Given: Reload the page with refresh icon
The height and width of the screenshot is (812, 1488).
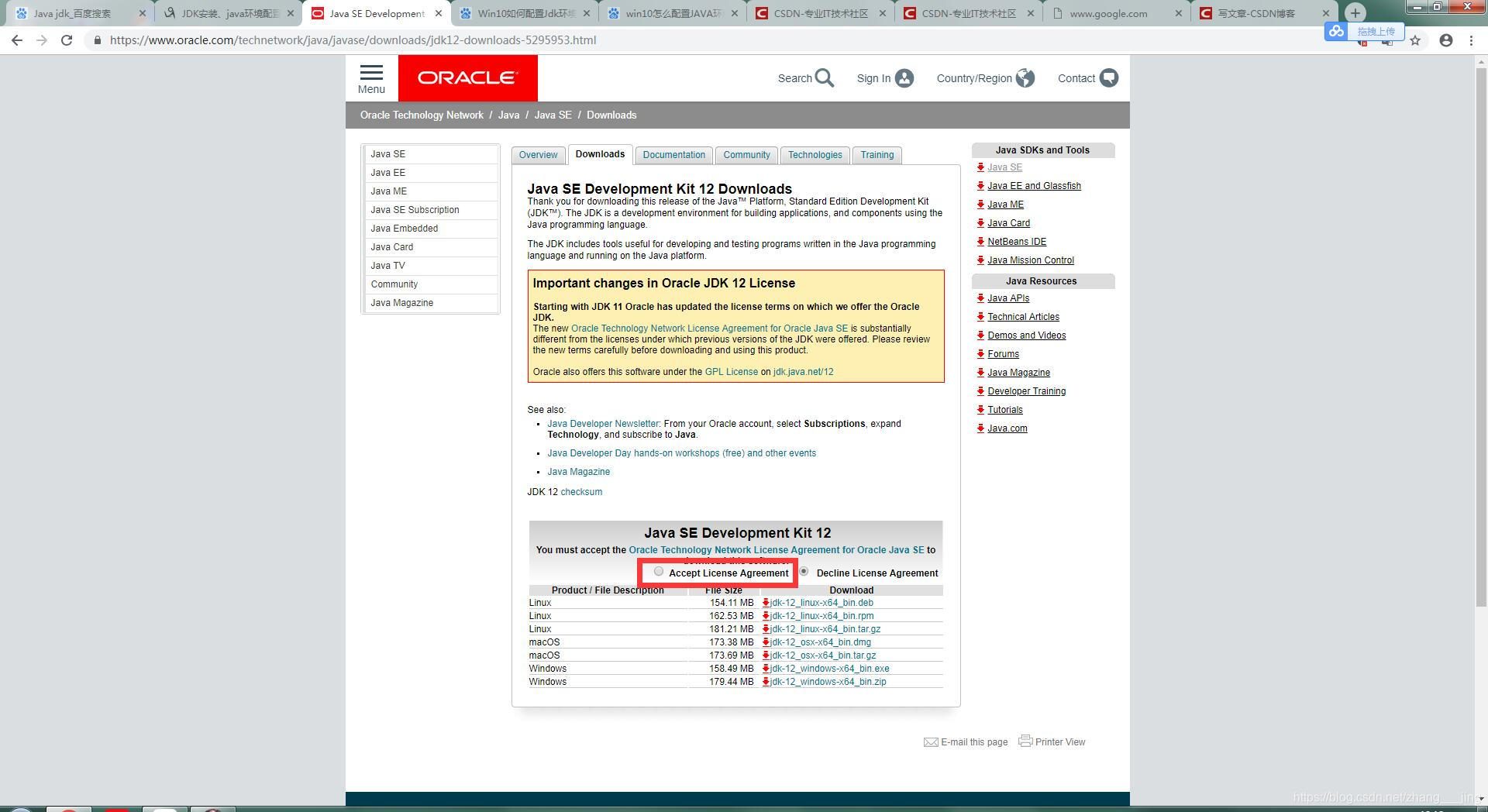Looking at the screenshot, I should [x=67, y=40].
